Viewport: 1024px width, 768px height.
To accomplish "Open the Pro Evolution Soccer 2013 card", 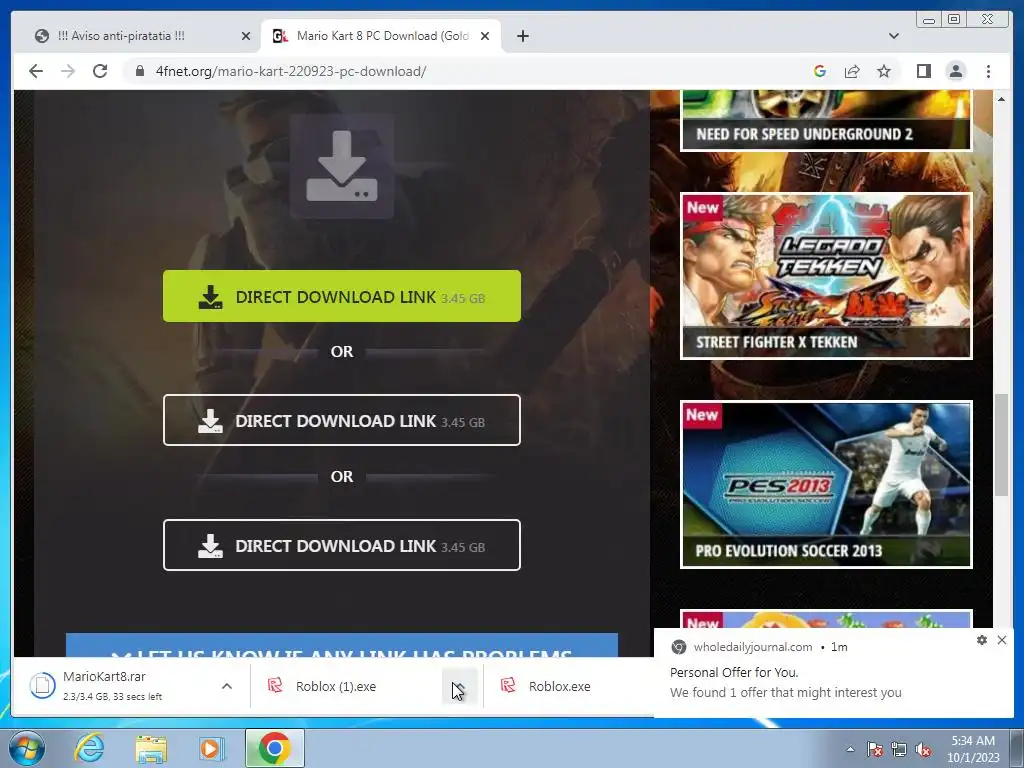I will (x=826, y=484).
